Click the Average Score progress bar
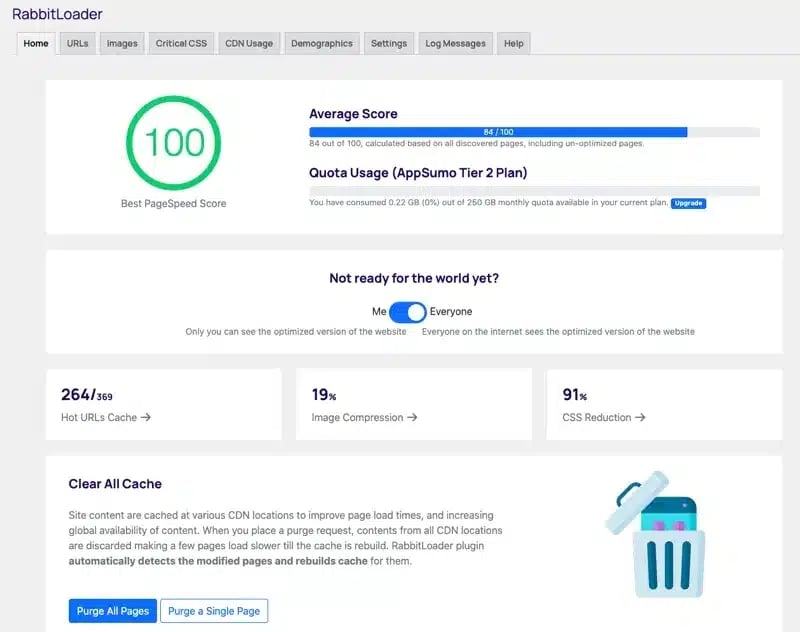This screenshot has height=632, width=800. (x=534, y=132)
